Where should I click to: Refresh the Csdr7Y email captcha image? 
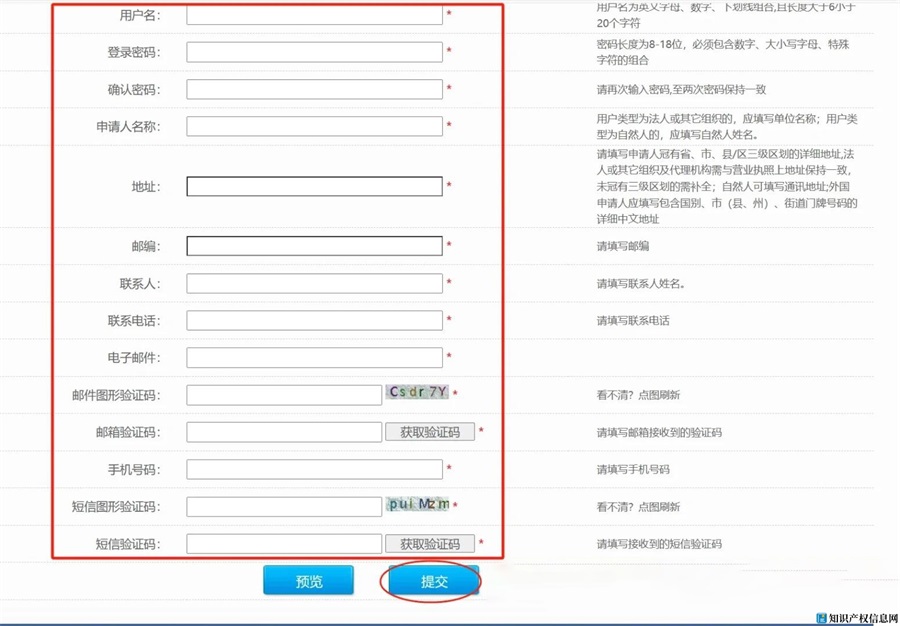click(x=418, y=393)
